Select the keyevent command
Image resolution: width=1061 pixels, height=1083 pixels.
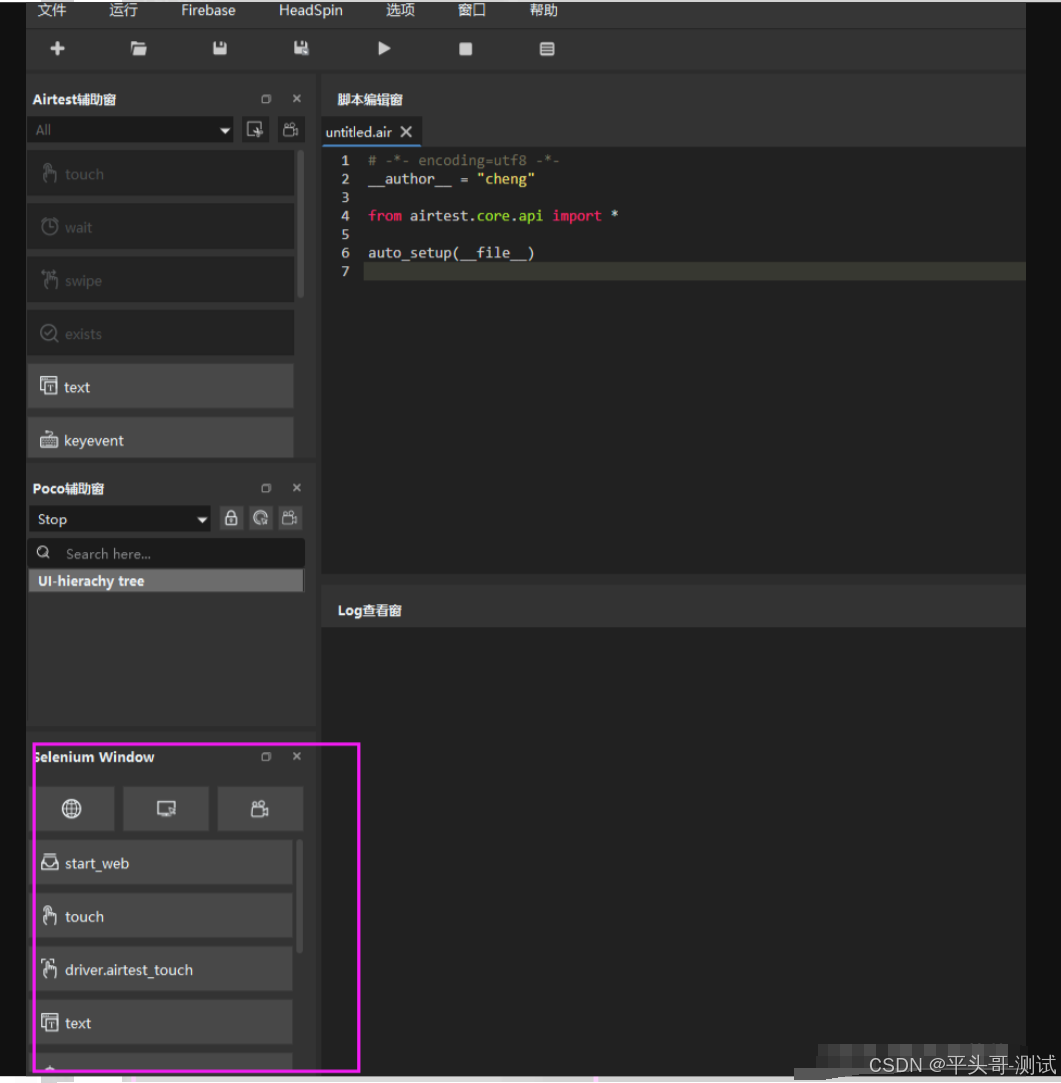[x=160, y=438]
